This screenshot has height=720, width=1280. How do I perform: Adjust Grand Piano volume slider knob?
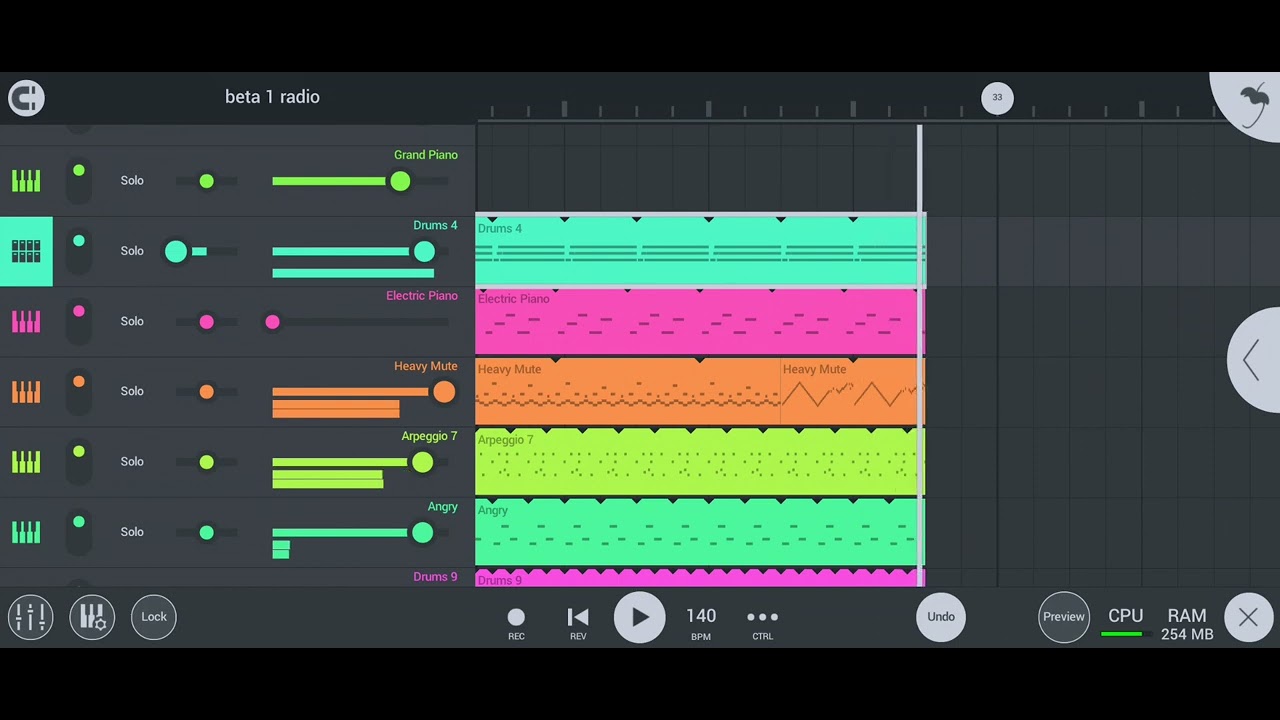[x=400, y=181]
